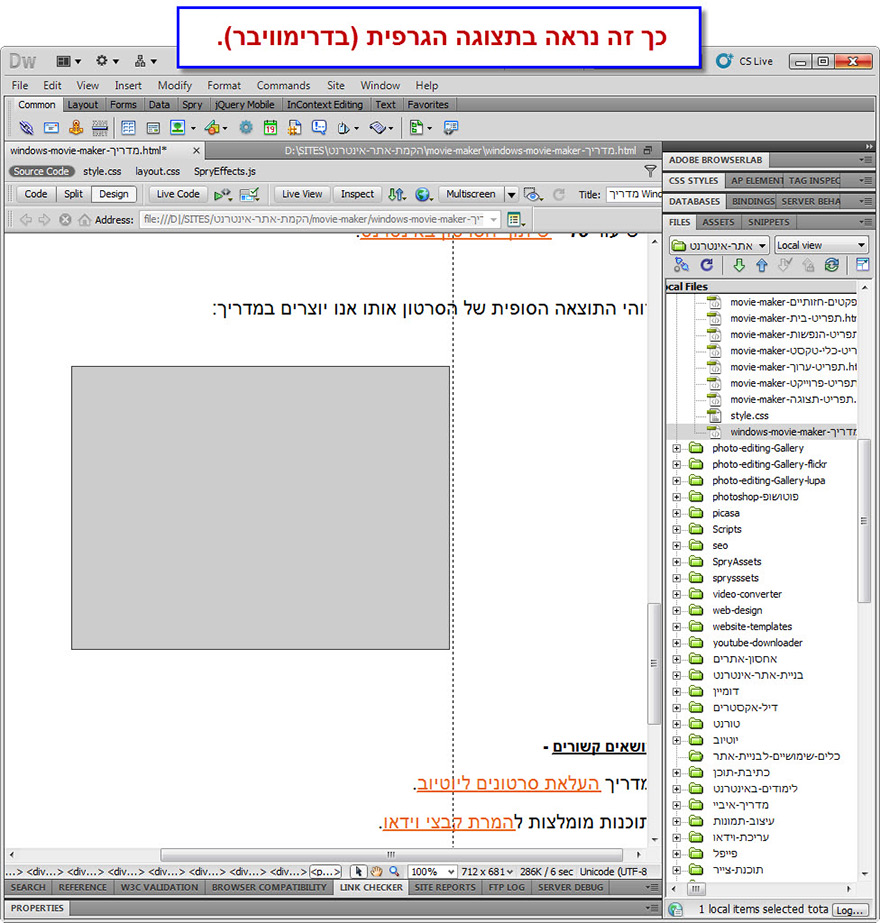The image size is (880, 923).
Task: Open the site selector dropdown
Action: coord(719,245)
